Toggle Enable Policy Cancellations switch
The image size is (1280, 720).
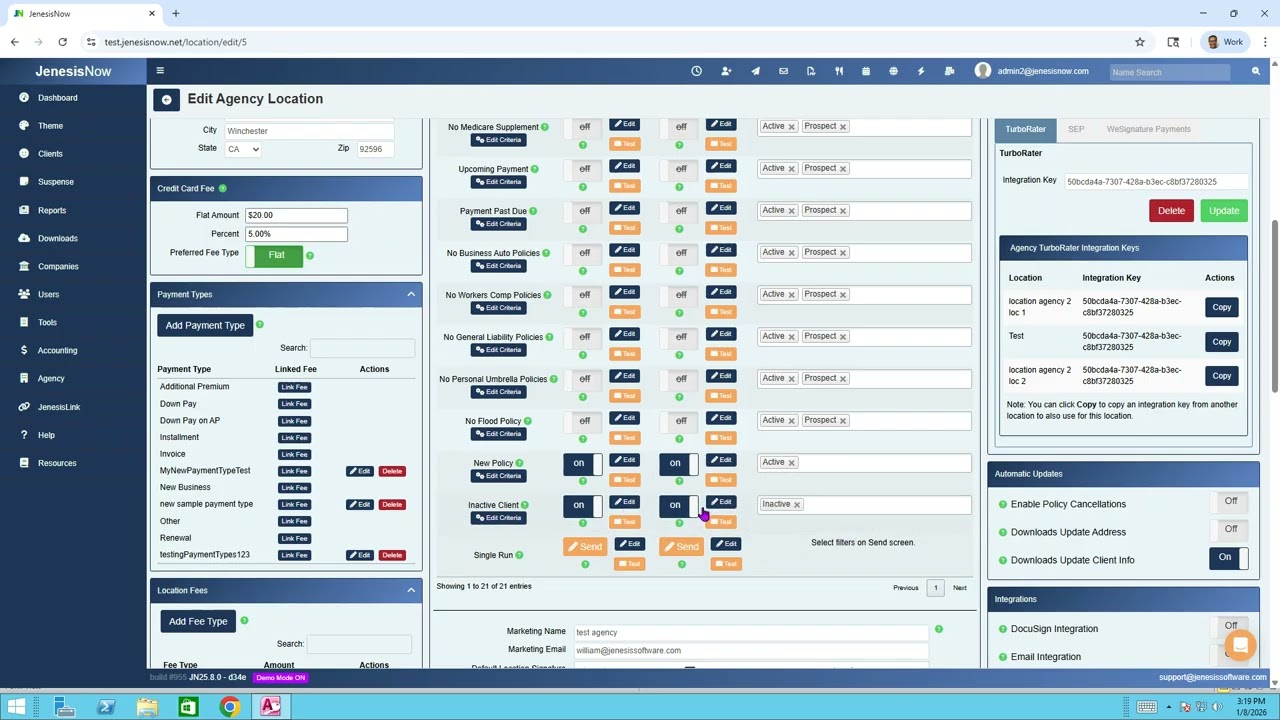pyautogui.click(x=1231, y=502)
